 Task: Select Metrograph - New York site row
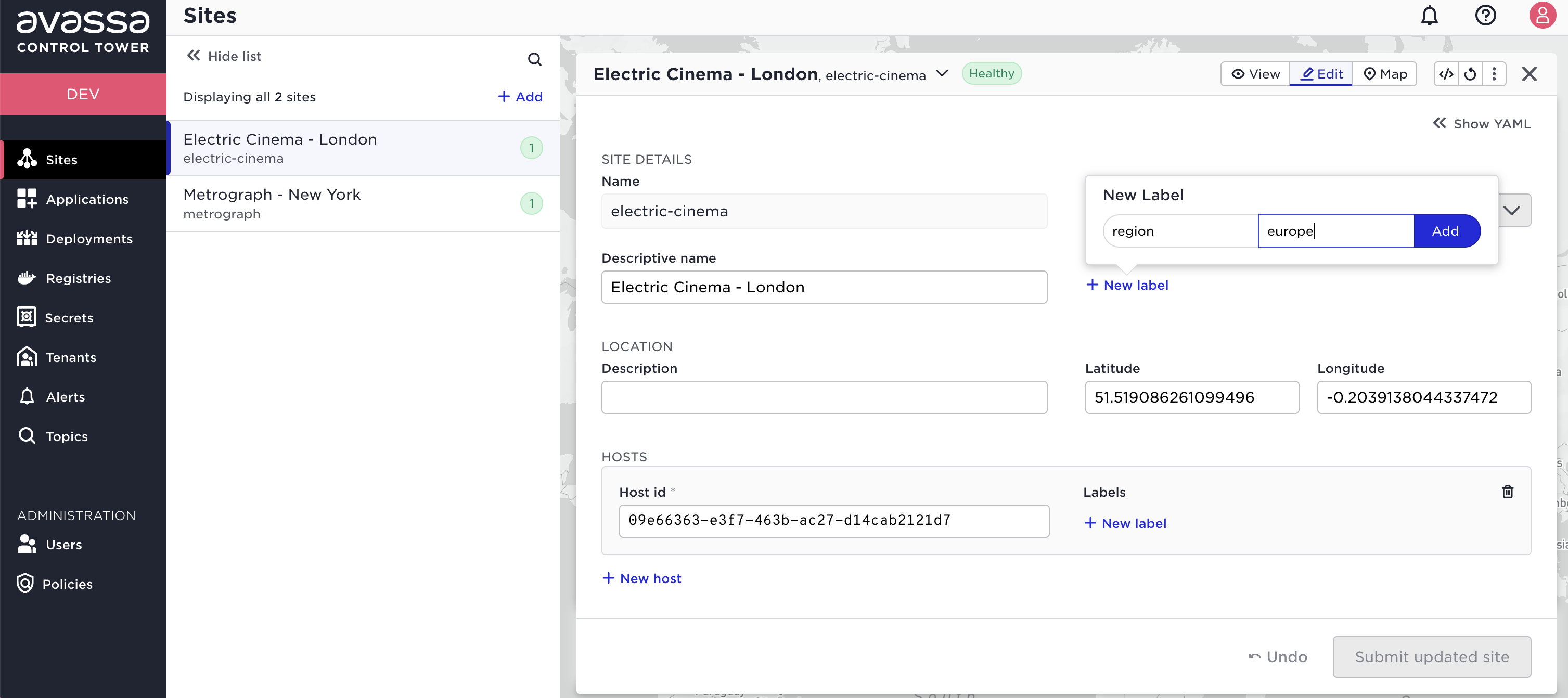[363, 204]
